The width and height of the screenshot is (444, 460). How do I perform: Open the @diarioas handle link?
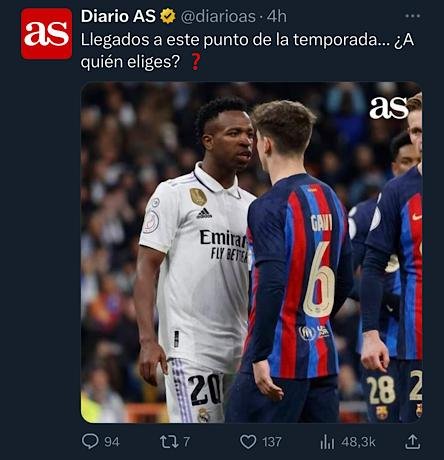[218, 17]
